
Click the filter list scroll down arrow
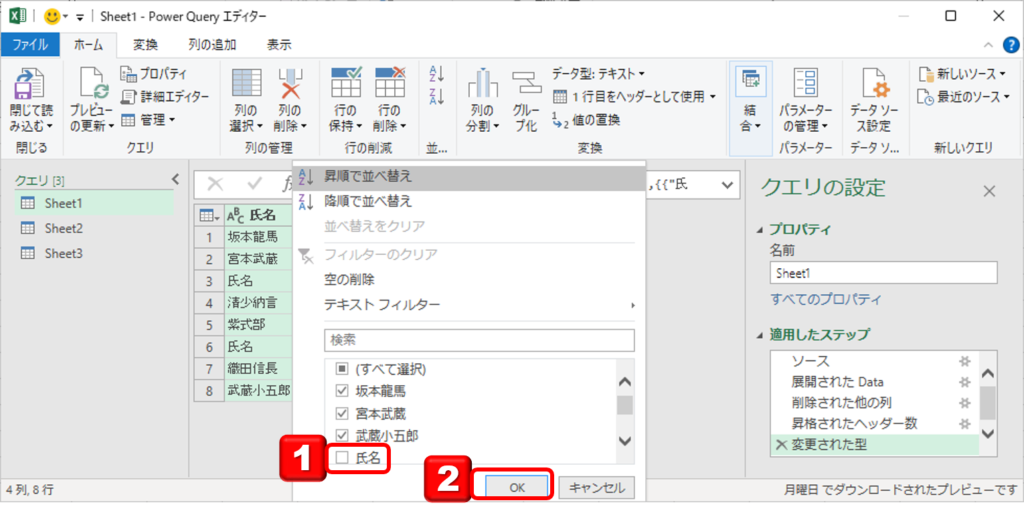625,441
